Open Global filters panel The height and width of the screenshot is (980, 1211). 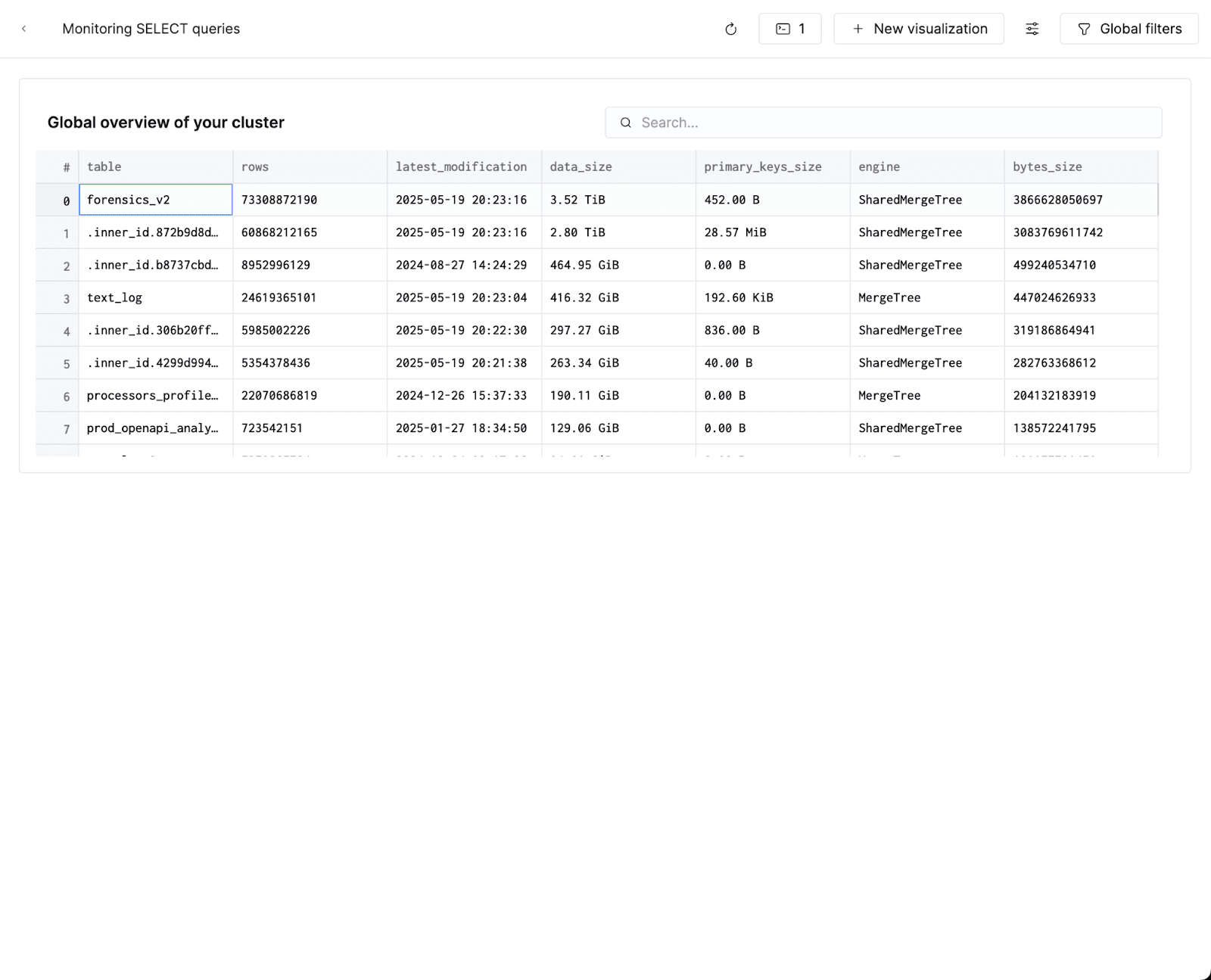[x=1129, y=29]
